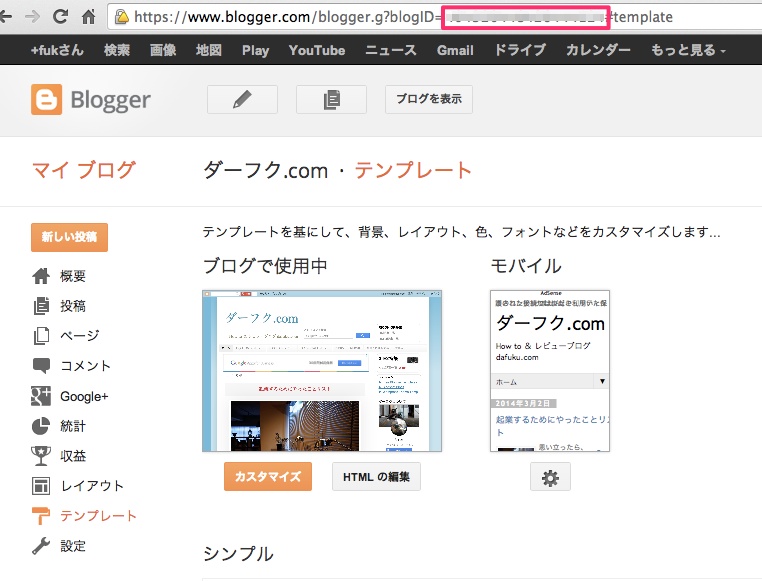Click the 新しい投稿 orange button
This screenshot has width=762, height=581.
coord(69,237)
